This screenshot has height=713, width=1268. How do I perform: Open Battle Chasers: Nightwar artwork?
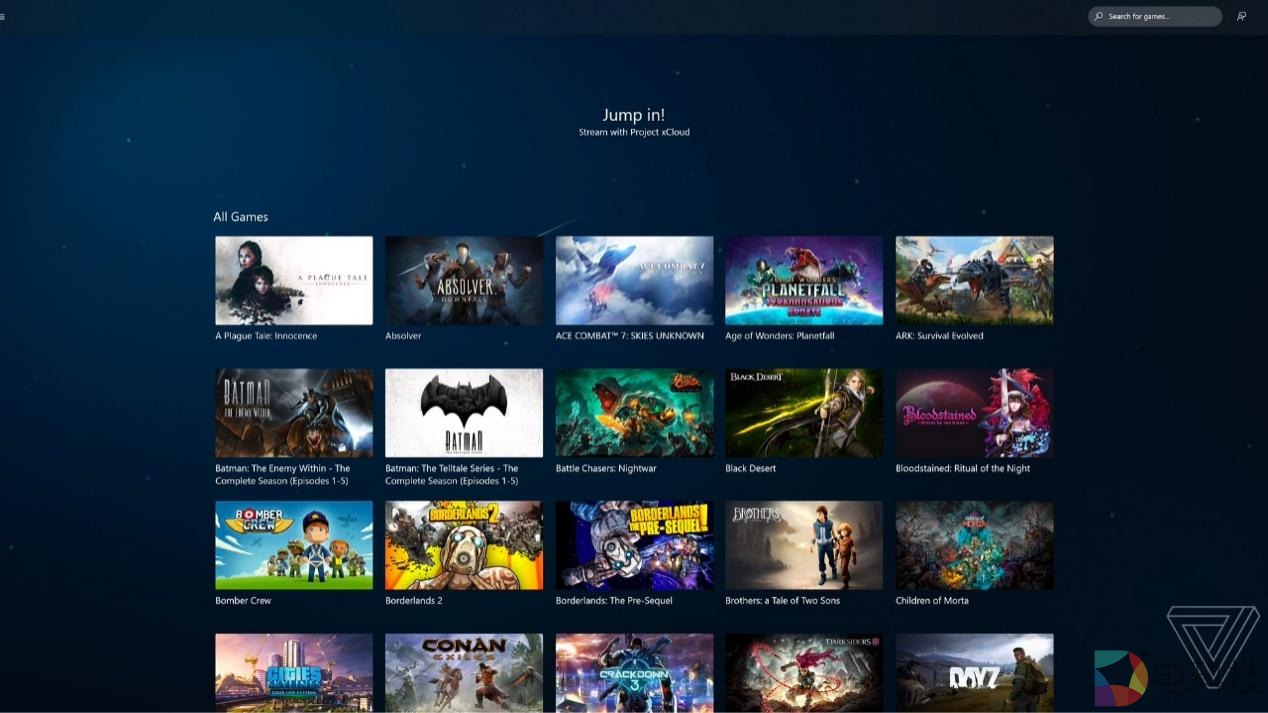click(634, 412)
